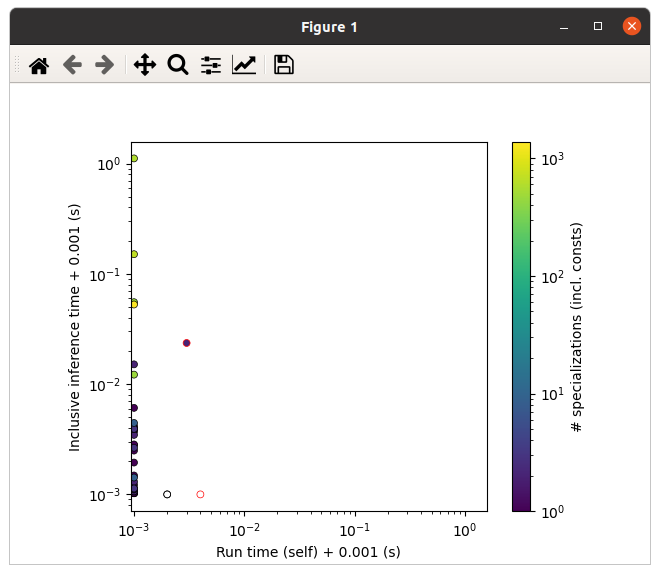Go back to previous view arrow
The width and height of the screenshot is (660, 574).
click(72, 65)
